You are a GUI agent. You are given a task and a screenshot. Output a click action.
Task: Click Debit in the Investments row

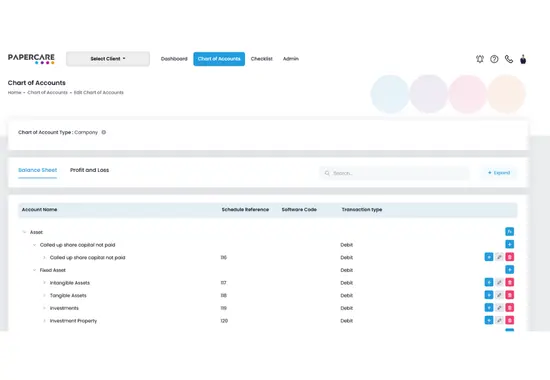tap(347, 308)
